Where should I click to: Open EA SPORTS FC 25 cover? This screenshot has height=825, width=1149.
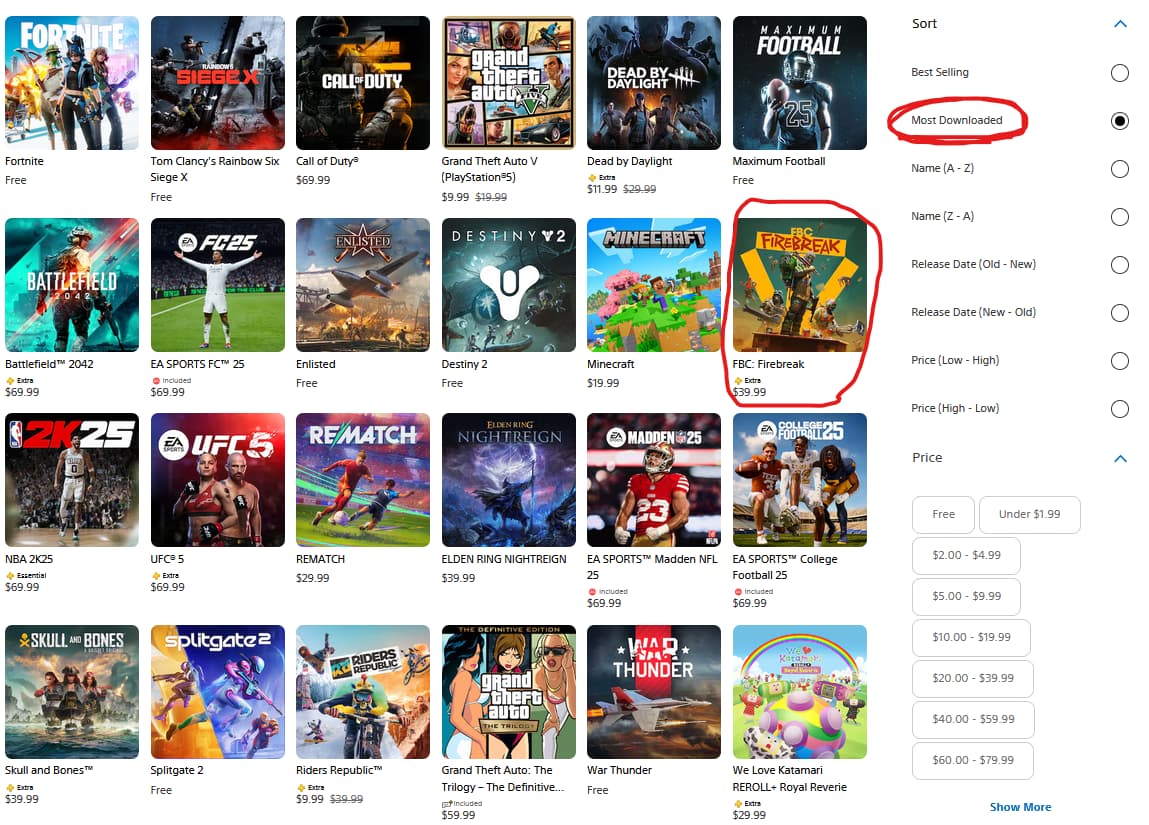click(x=218, y=285)
